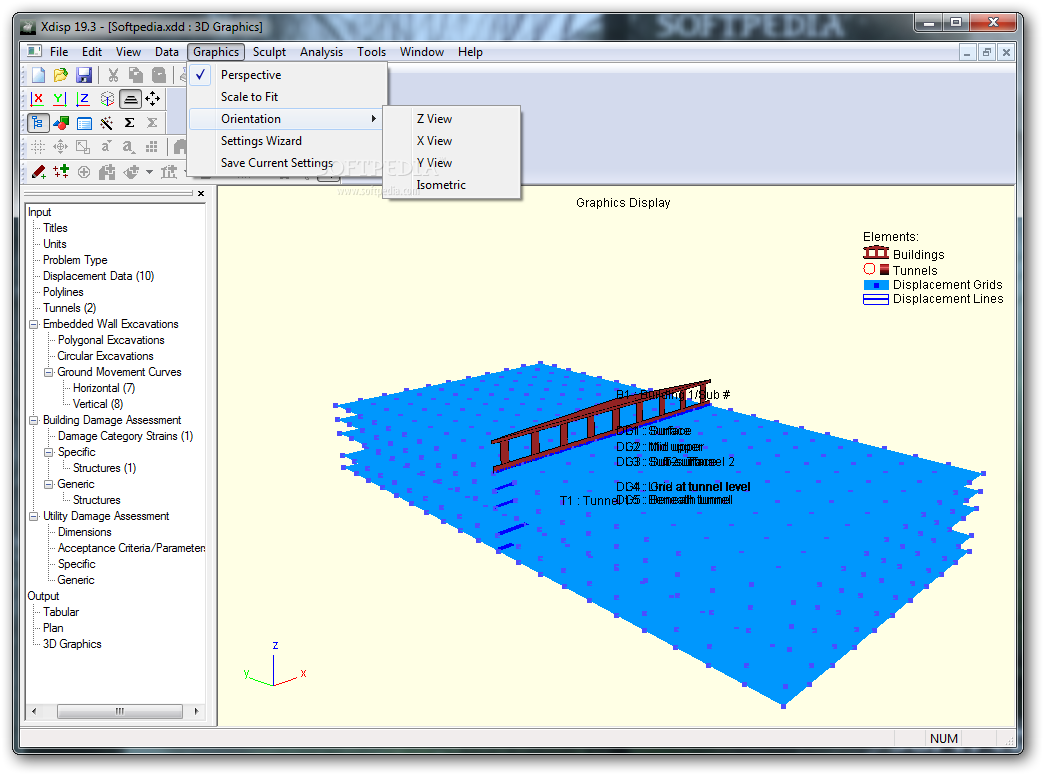Create a new file with the New icon
Image resolution: width=1044 pixels, height=775 pixels.
(x=38, y=75)
